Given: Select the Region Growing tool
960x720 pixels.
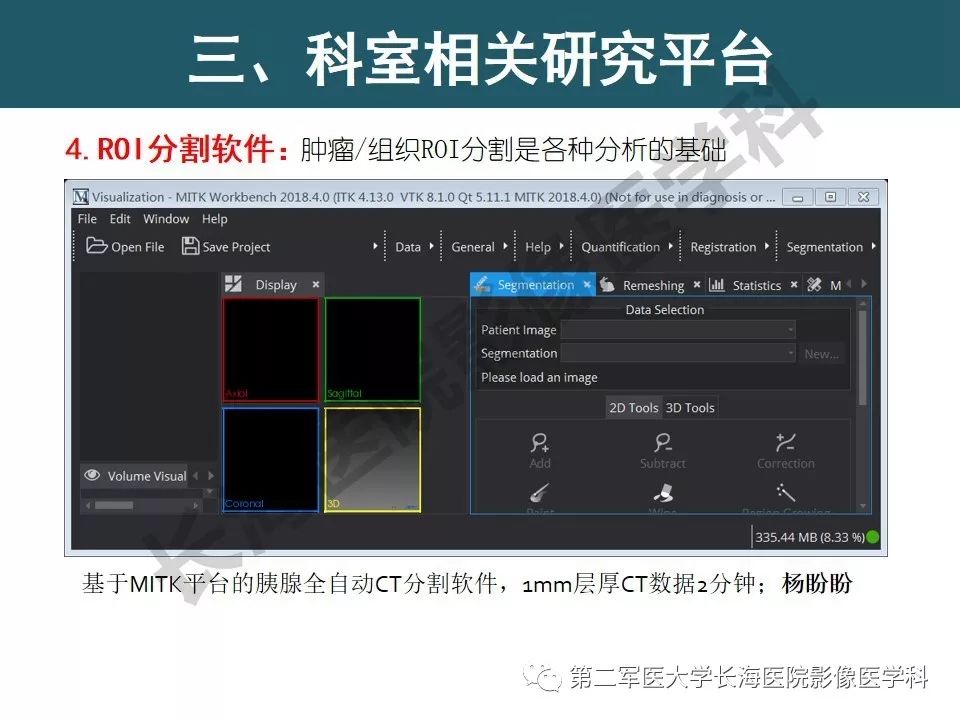Looking at the screenshot, I should [x=786, y=496].
